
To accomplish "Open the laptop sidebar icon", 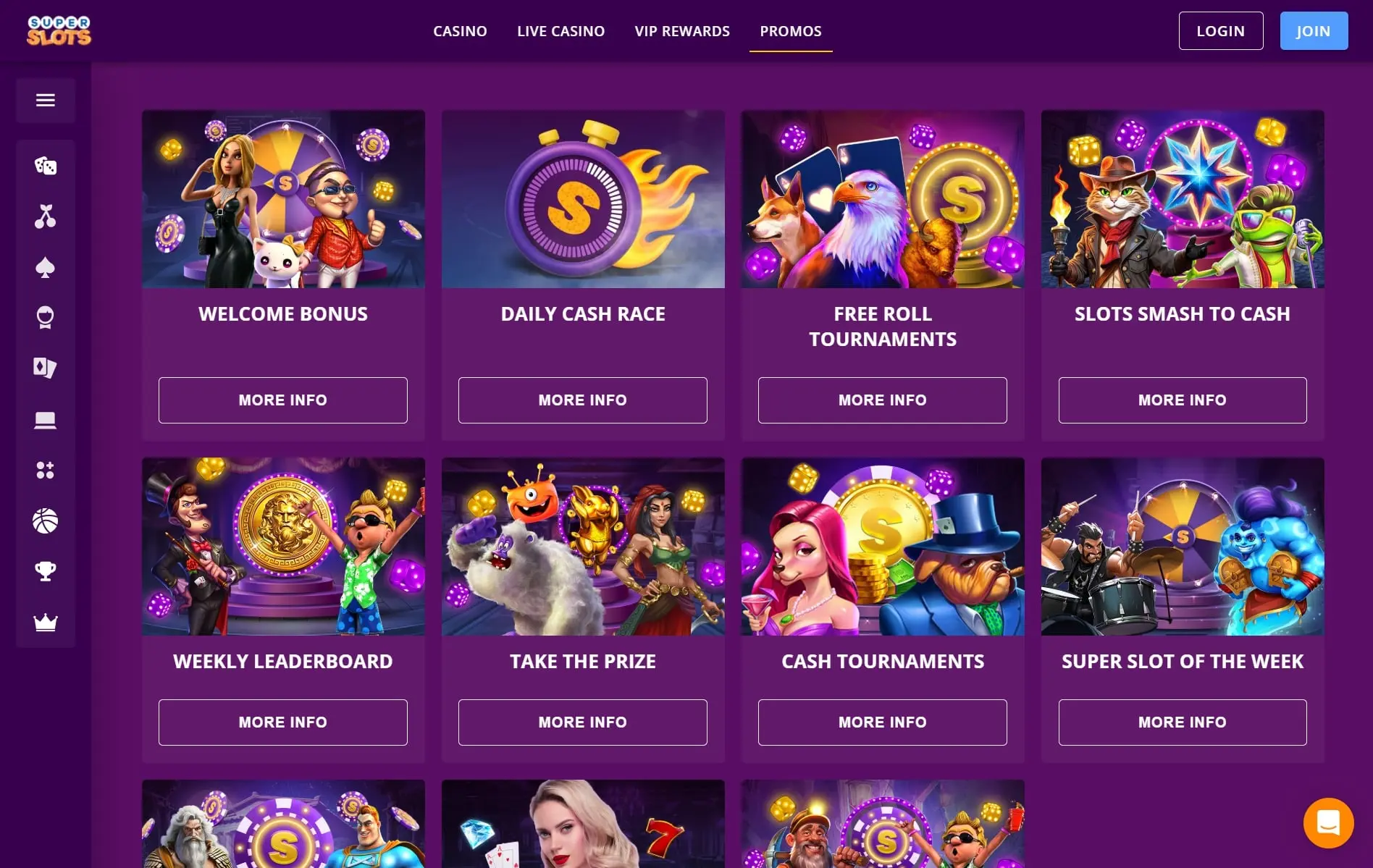I will coord(46,420).
